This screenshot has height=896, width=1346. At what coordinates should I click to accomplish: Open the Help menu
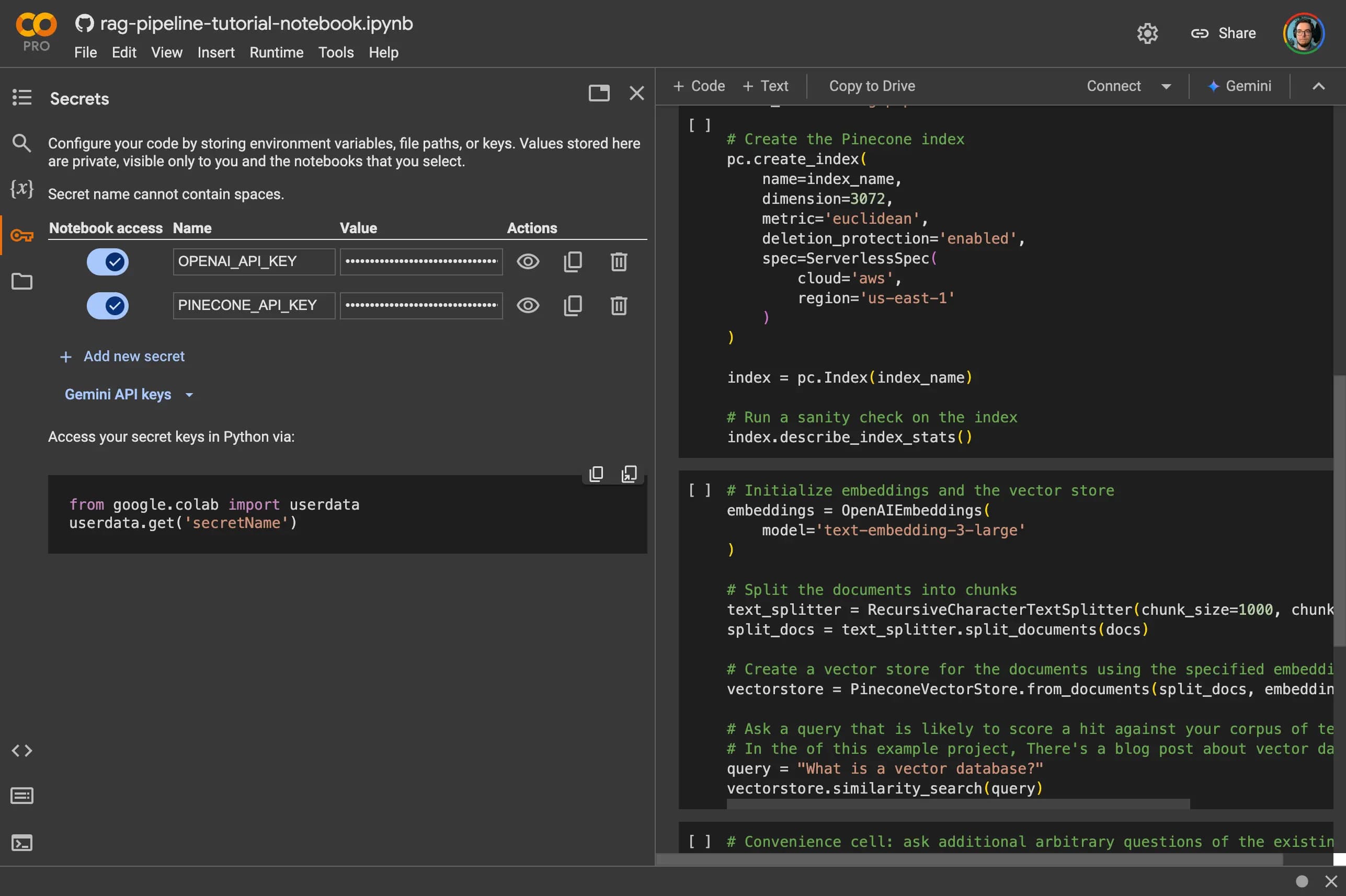(x=383, y=53)
